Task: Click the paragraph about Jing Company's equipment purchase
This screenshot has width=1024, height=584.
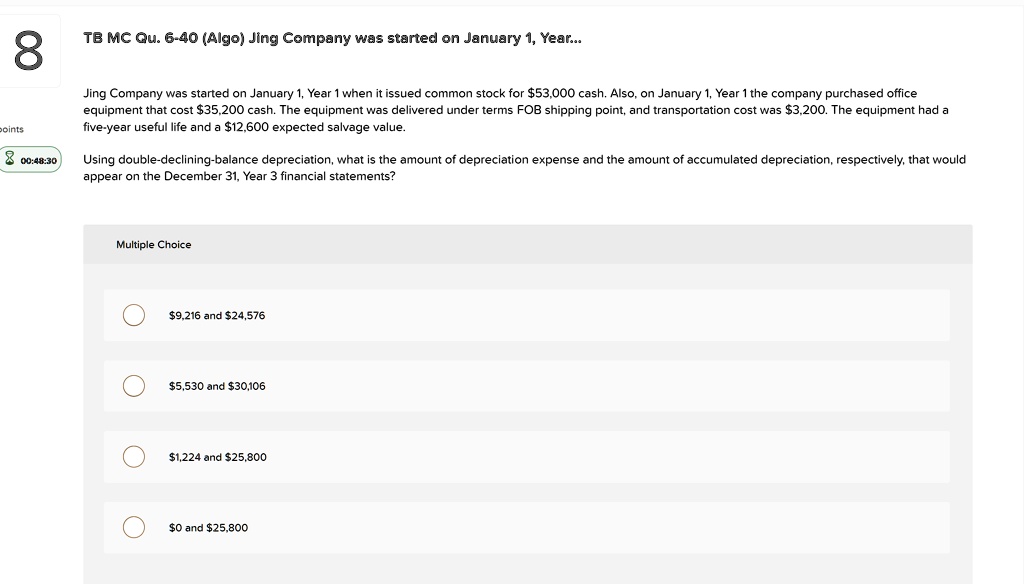Action: [x=516, y=110]
